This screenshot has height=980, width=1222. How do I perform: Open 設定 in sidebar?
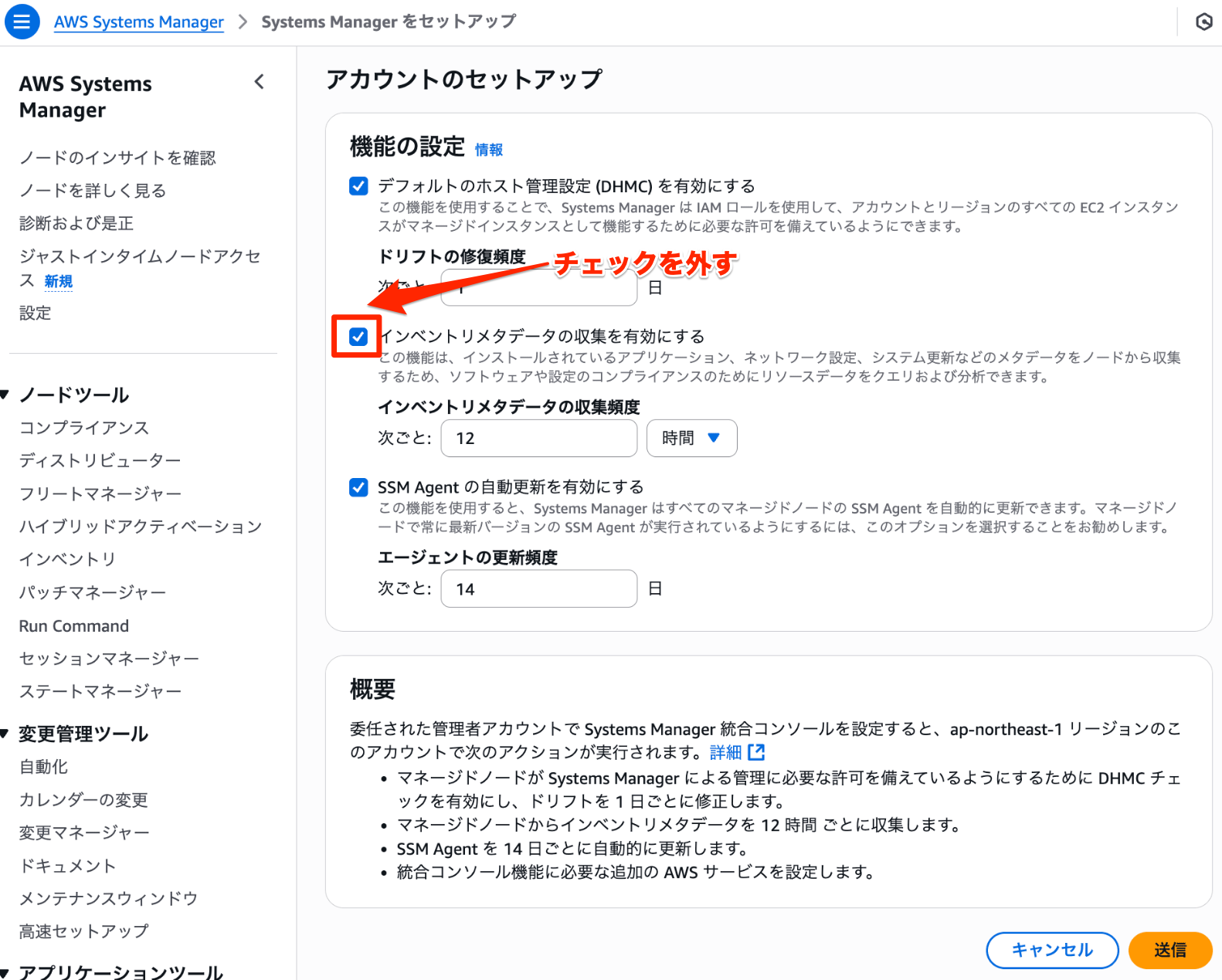pos(36,313)
